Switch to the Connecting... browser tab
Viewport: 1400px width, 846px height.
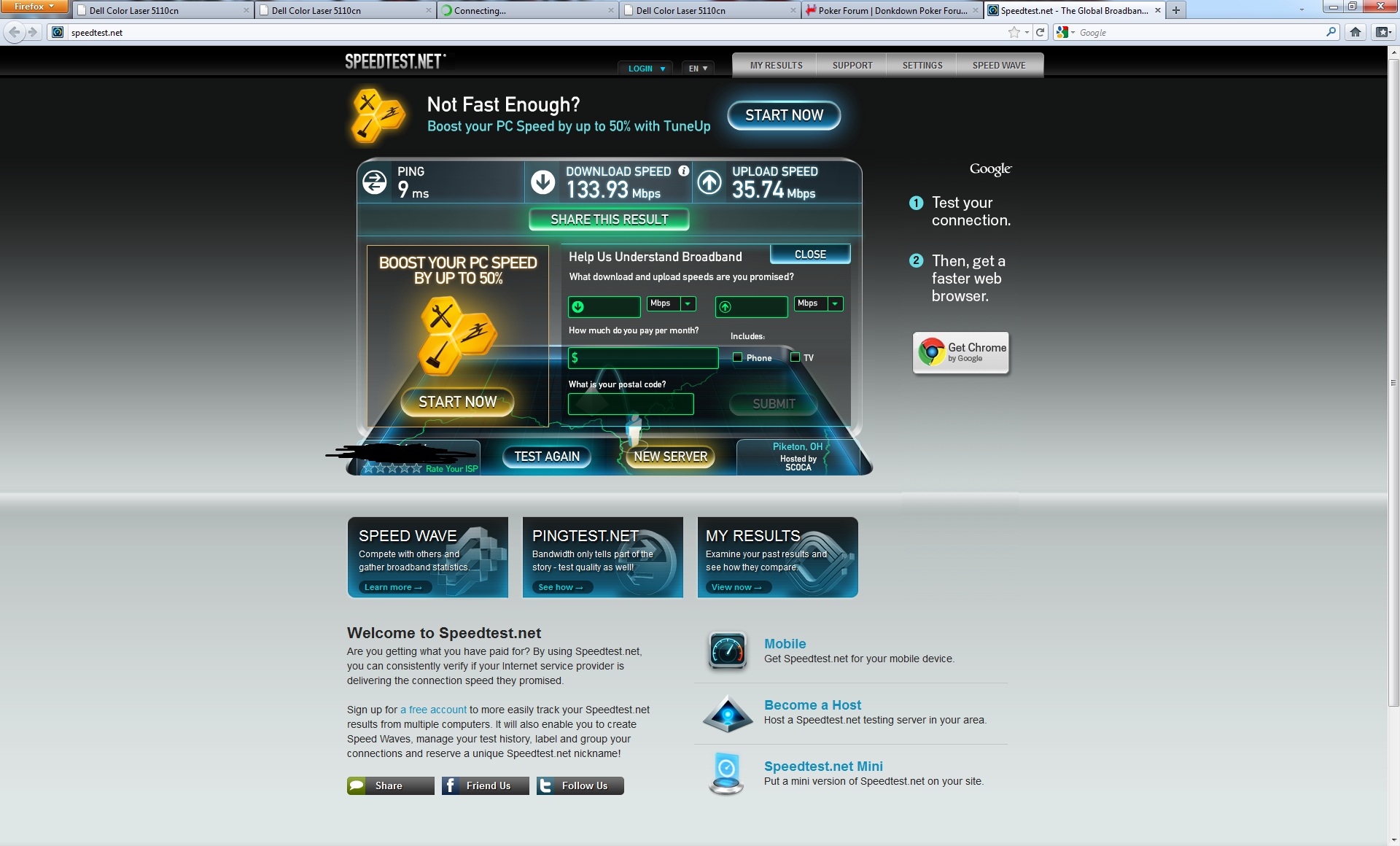[528, 10]
